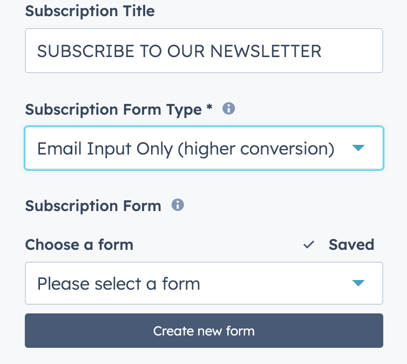The width and height of the screenshot is (407, 364).
Task: Click the Subscription Form section label
Action: 93,206
